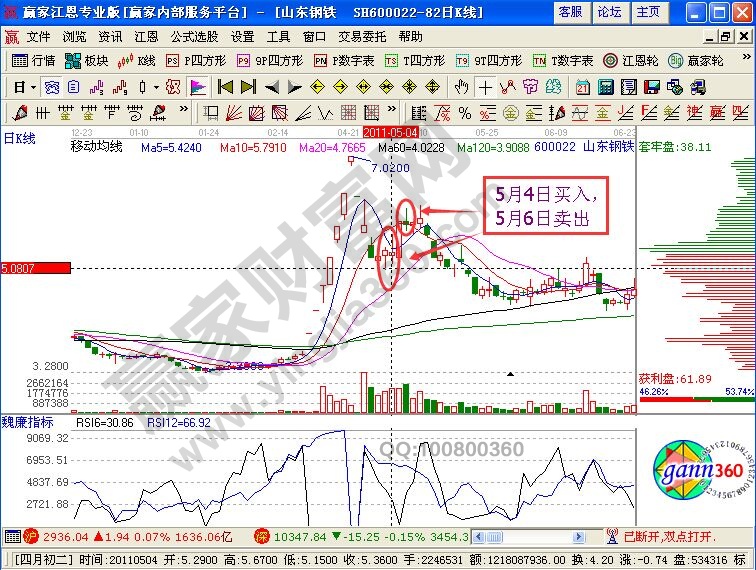
Task: Click the hand pan tool icon
Action: (x=461, y=87)
